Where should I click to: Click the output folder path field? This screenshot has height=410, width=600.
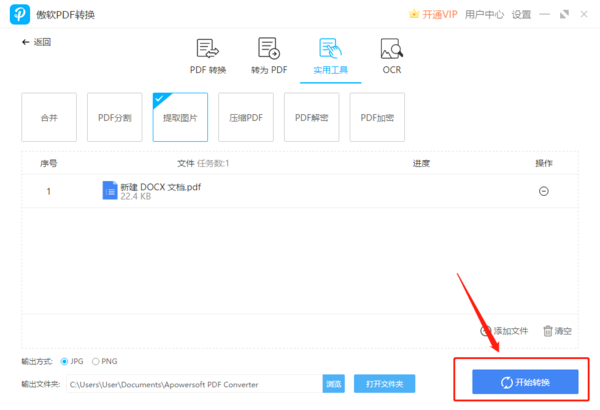194,384
